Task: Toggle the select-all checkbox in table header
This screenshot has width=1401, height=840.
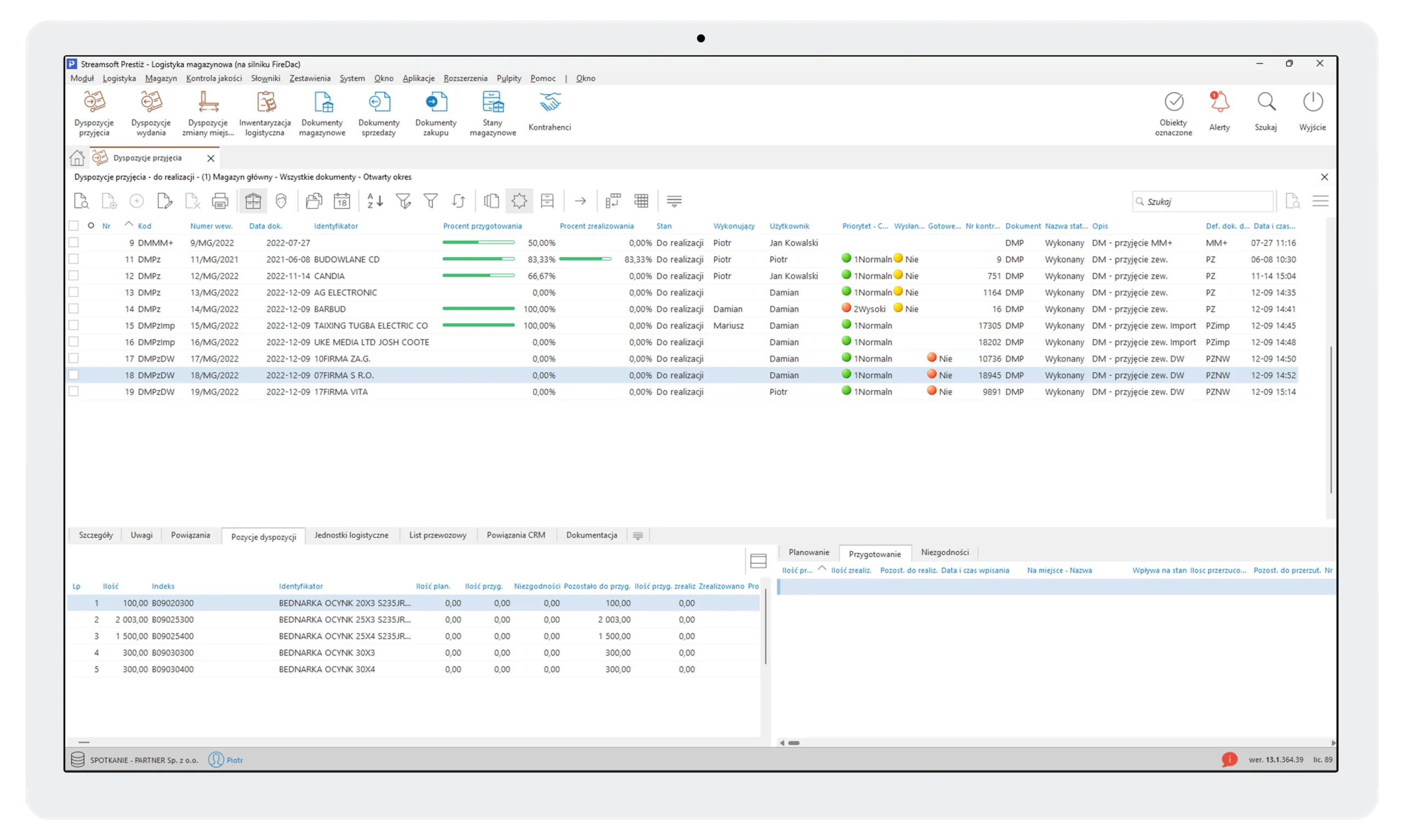Action: click(73, 226)
